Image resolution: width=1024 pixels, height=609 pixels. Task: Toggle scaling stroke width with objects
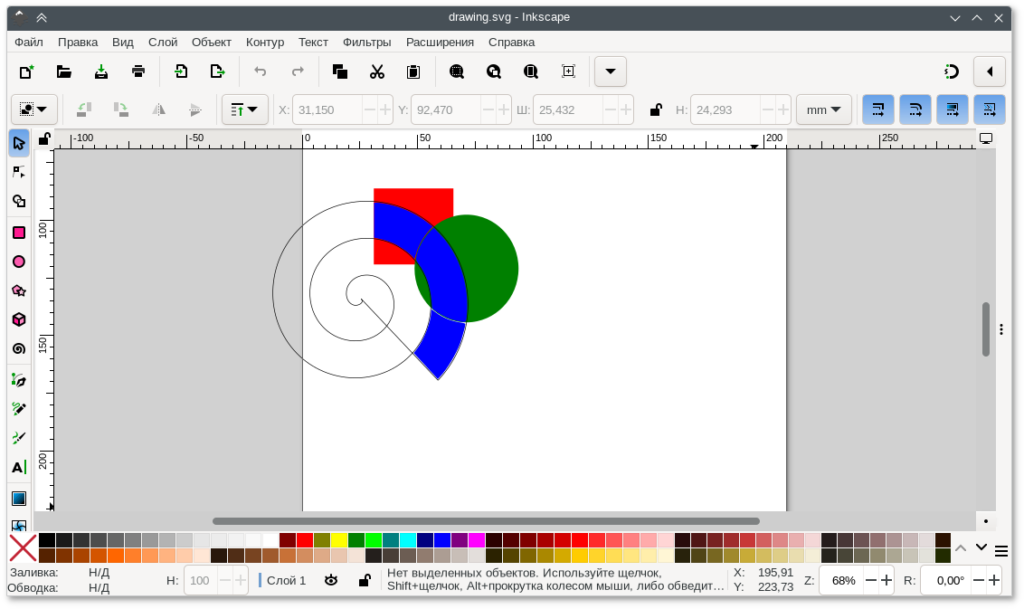[878, 110]
